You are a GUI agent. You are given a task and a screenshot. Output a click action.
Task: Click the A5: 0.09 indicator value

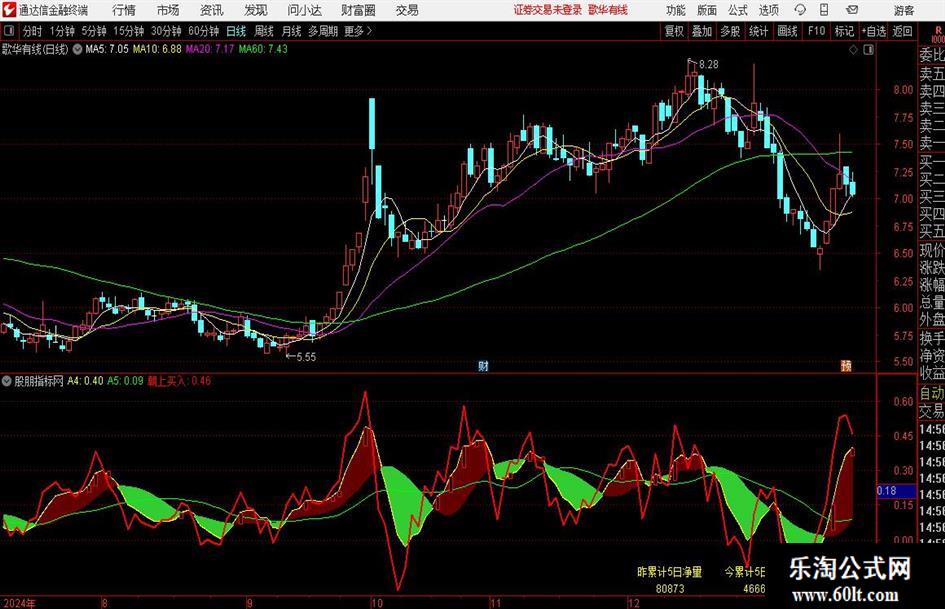125,381
